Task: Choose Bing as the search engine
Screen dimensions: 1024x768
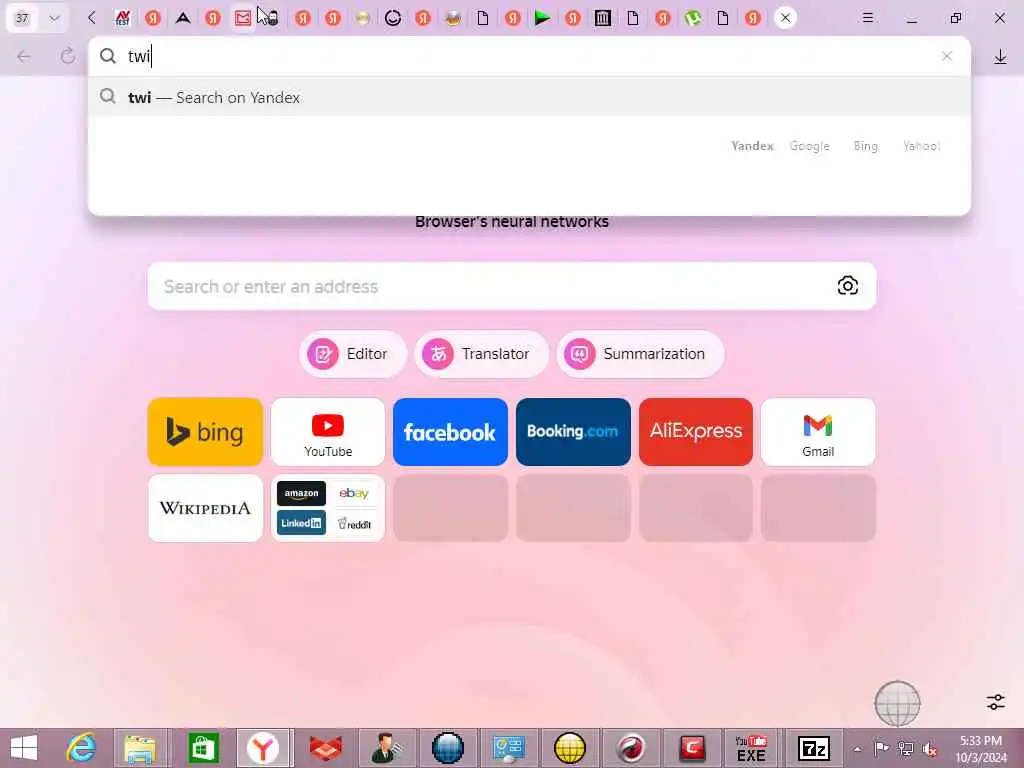Action: pyautogui.click(x=865, y=146)
